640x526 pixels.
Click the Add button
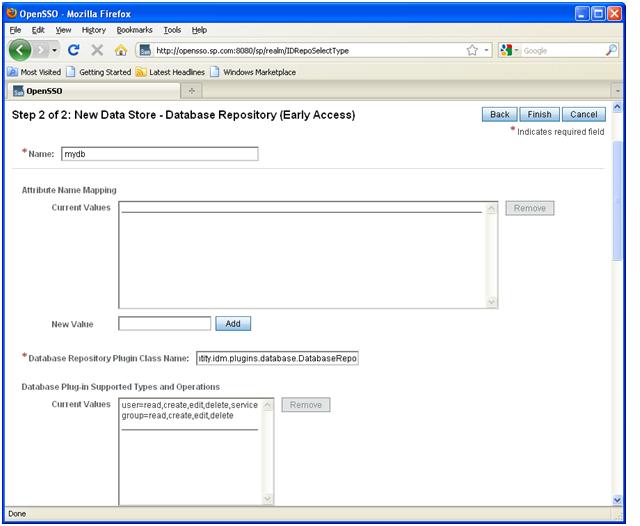click(x=233, y=324)
